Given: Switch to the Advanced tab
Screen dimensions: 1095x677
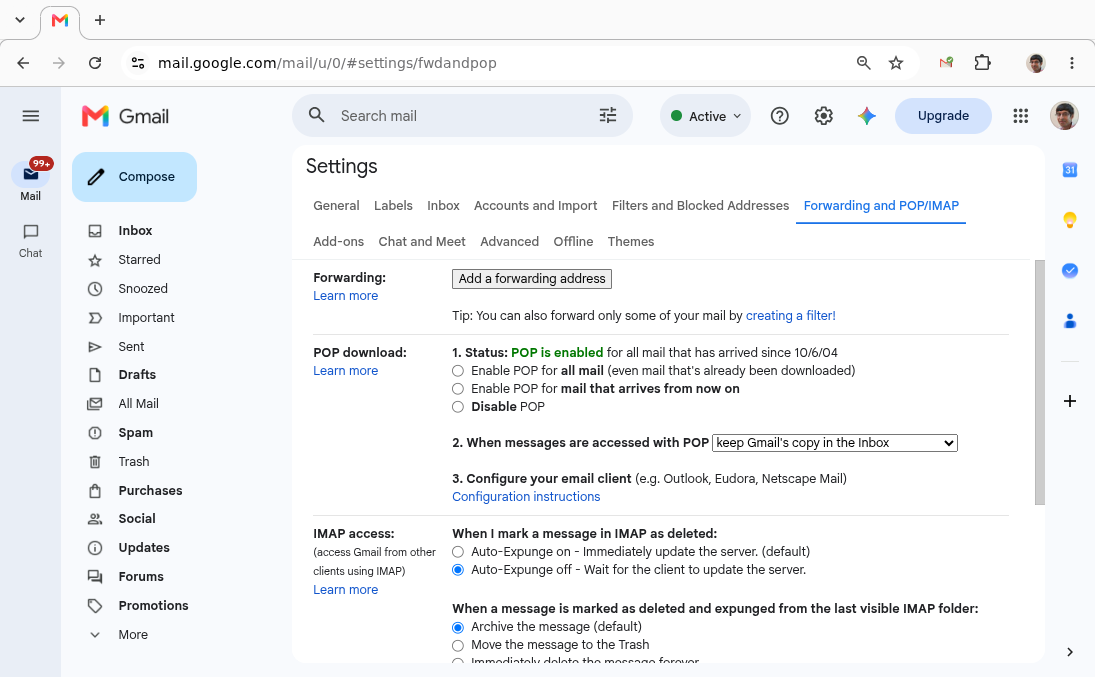Looking at the screenshot, I should pyautogui.click(x=509, y=242).
